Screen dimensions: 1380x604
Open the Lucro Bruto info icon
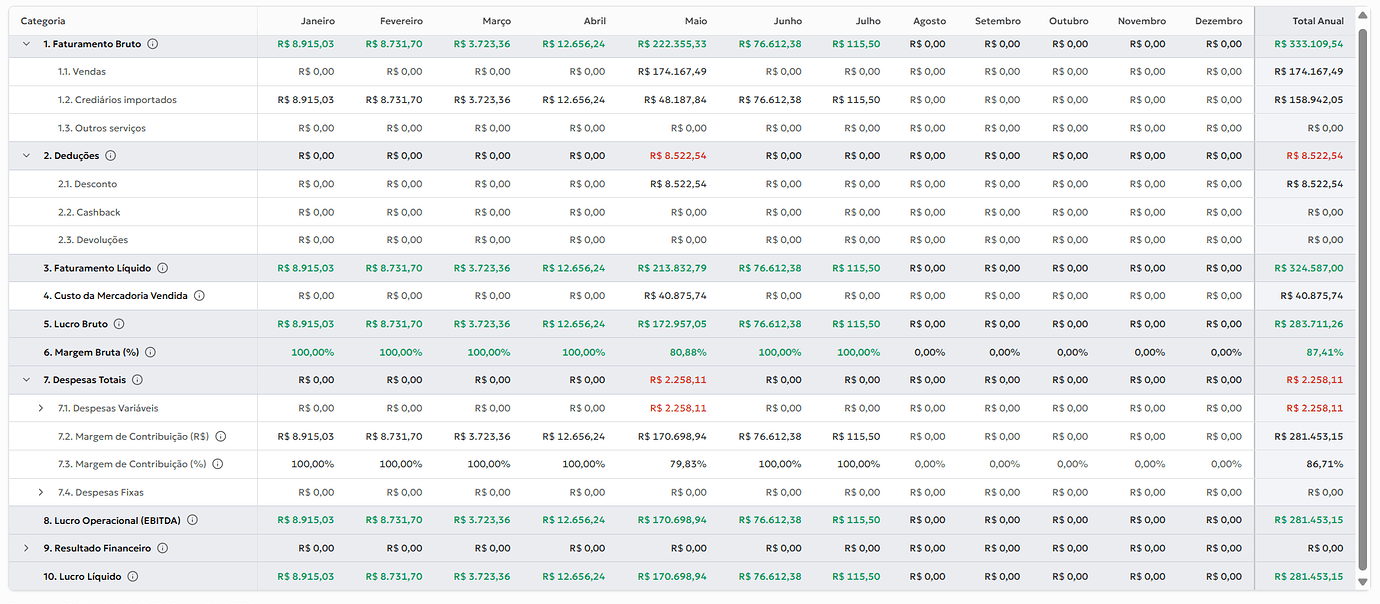(119, 324)
